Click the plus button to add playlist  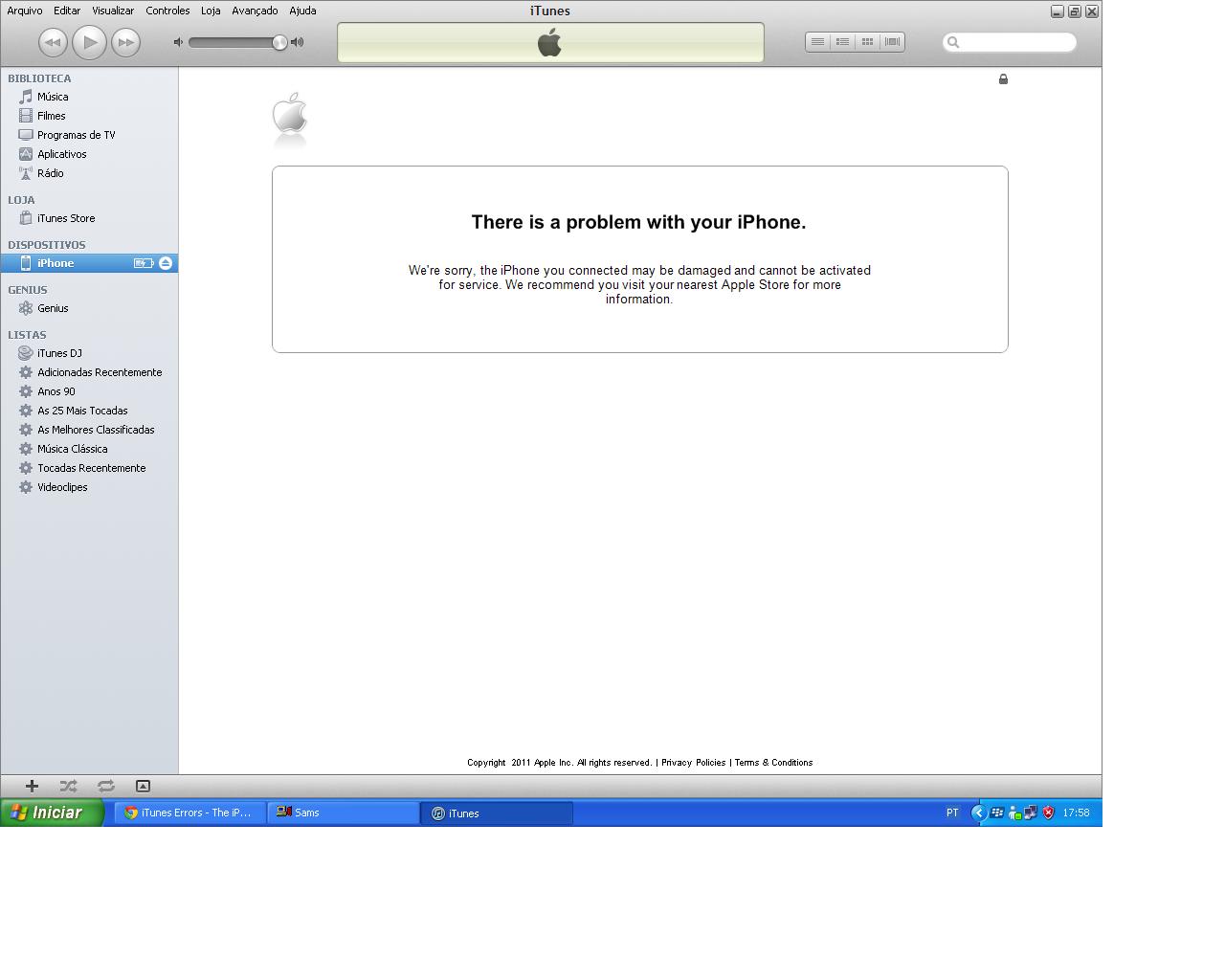32,786
